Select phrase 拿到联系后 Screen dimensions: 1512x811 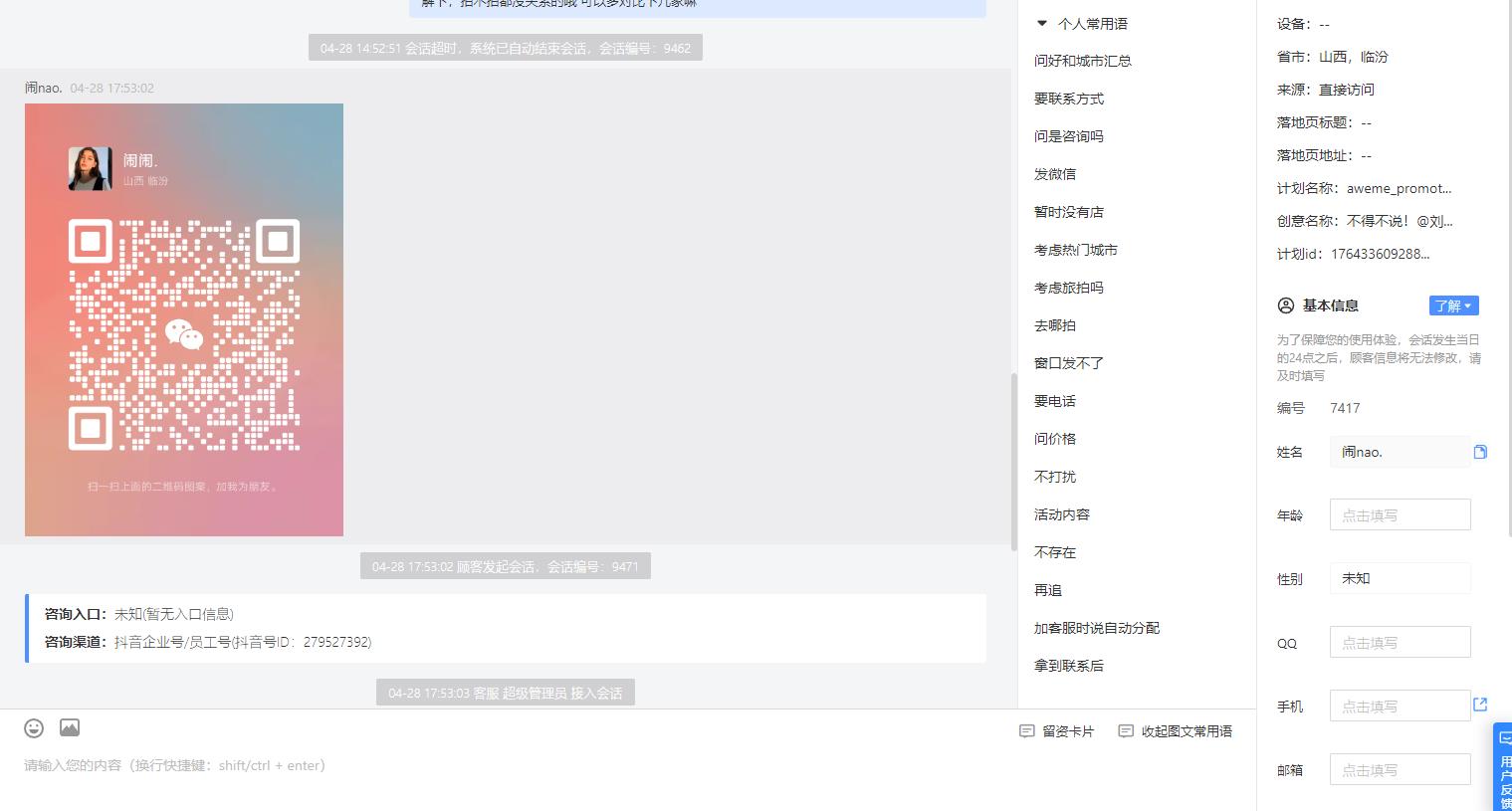pos(1069,666)
